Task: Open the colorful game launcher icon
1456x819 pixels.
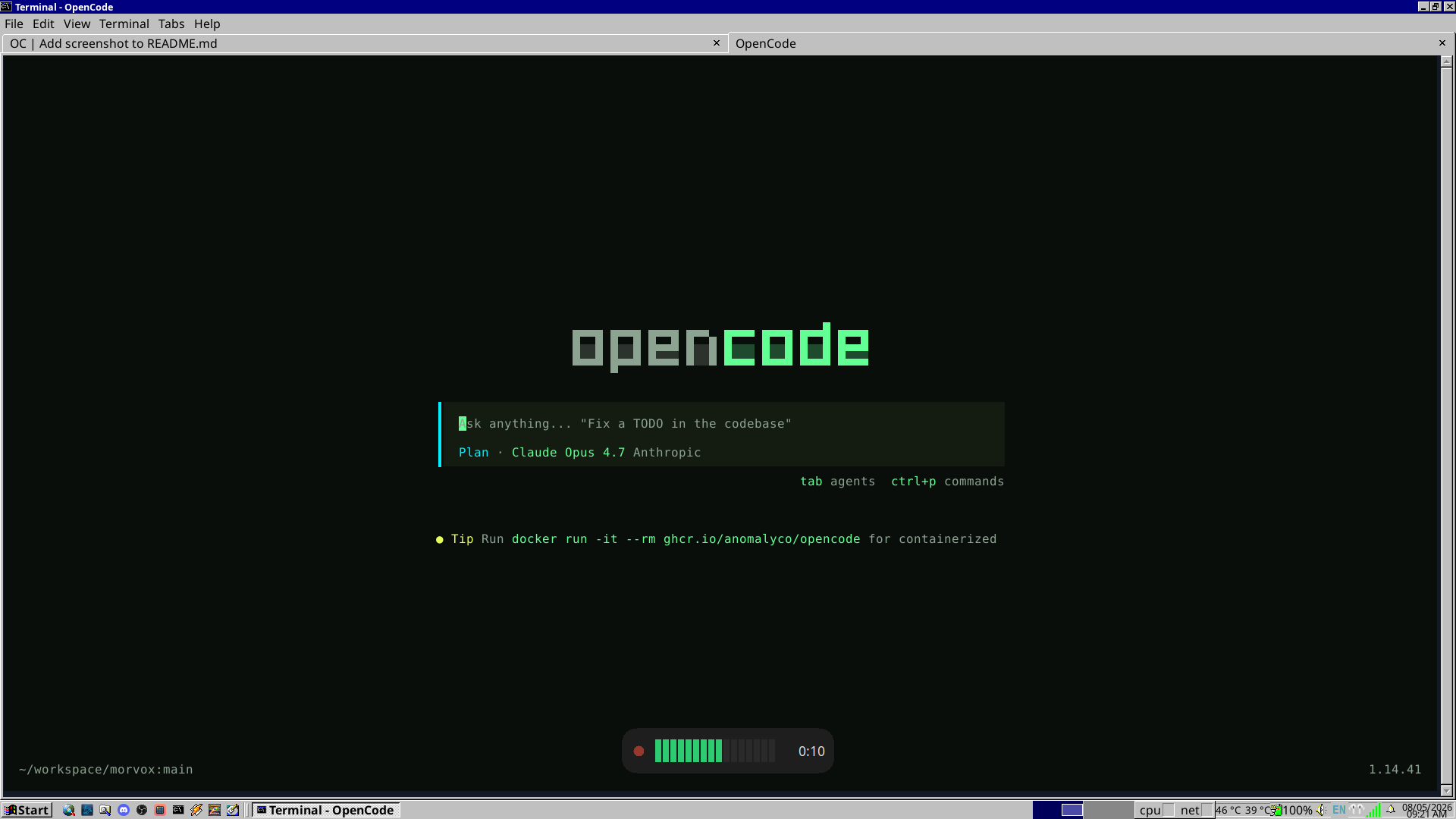Action: (x=215, y=810)
